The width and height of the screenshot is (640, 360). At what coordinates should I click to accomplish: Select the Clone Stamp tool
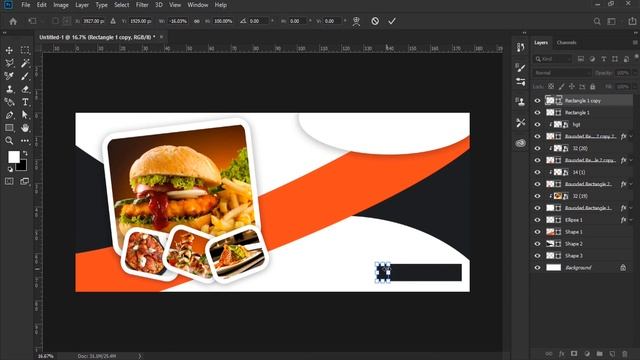(x=9, y=89)
